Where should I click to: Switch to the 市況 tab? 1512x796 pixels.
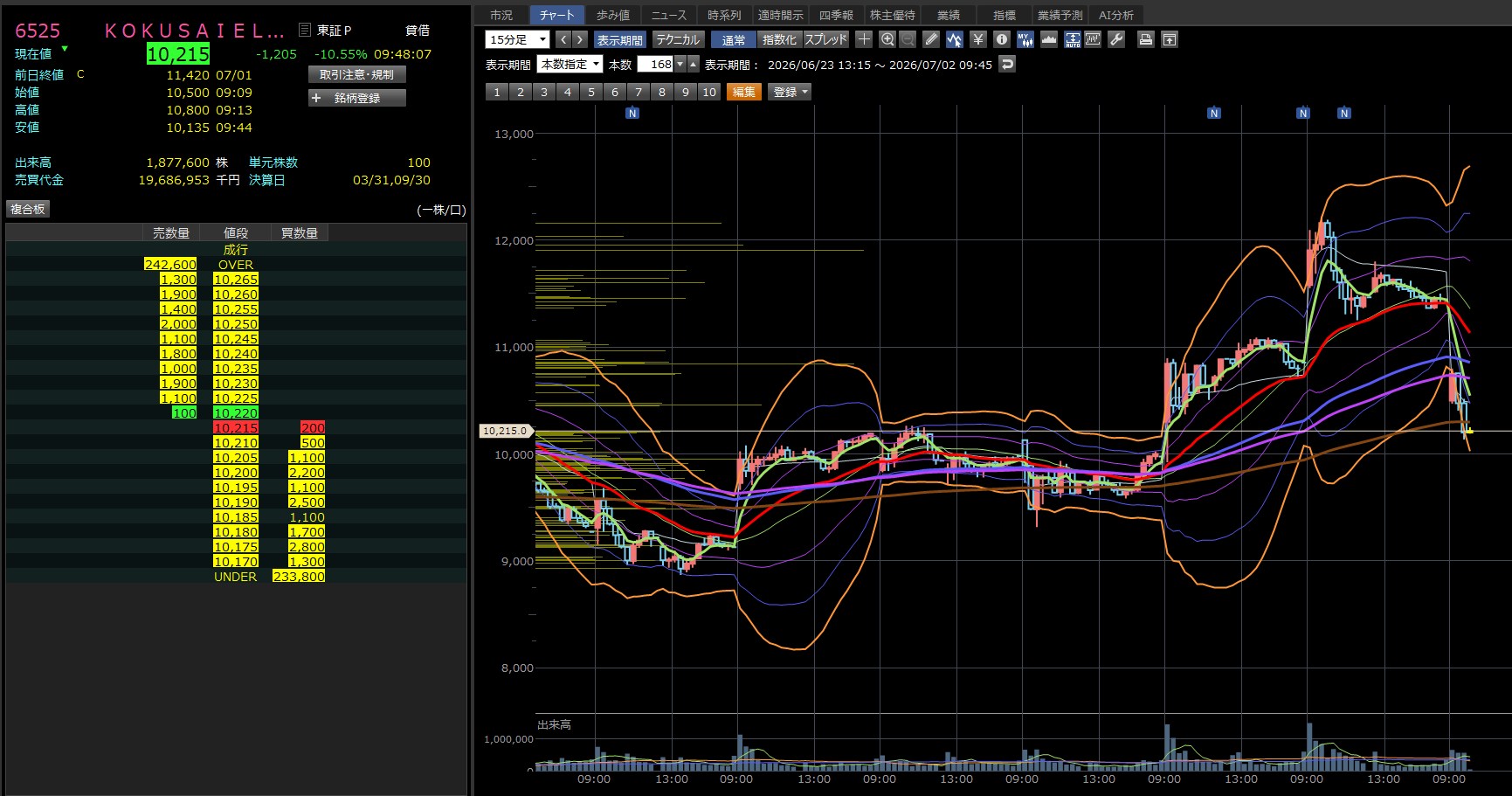click(501, 15)
